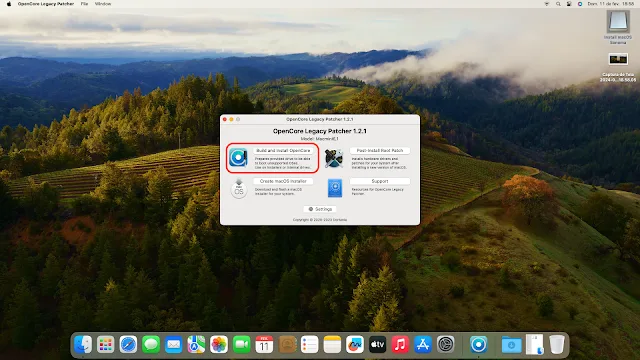Minimize the patcher window with yellow button
This screenshot has width=640, height=360.
tap(231, 119)
